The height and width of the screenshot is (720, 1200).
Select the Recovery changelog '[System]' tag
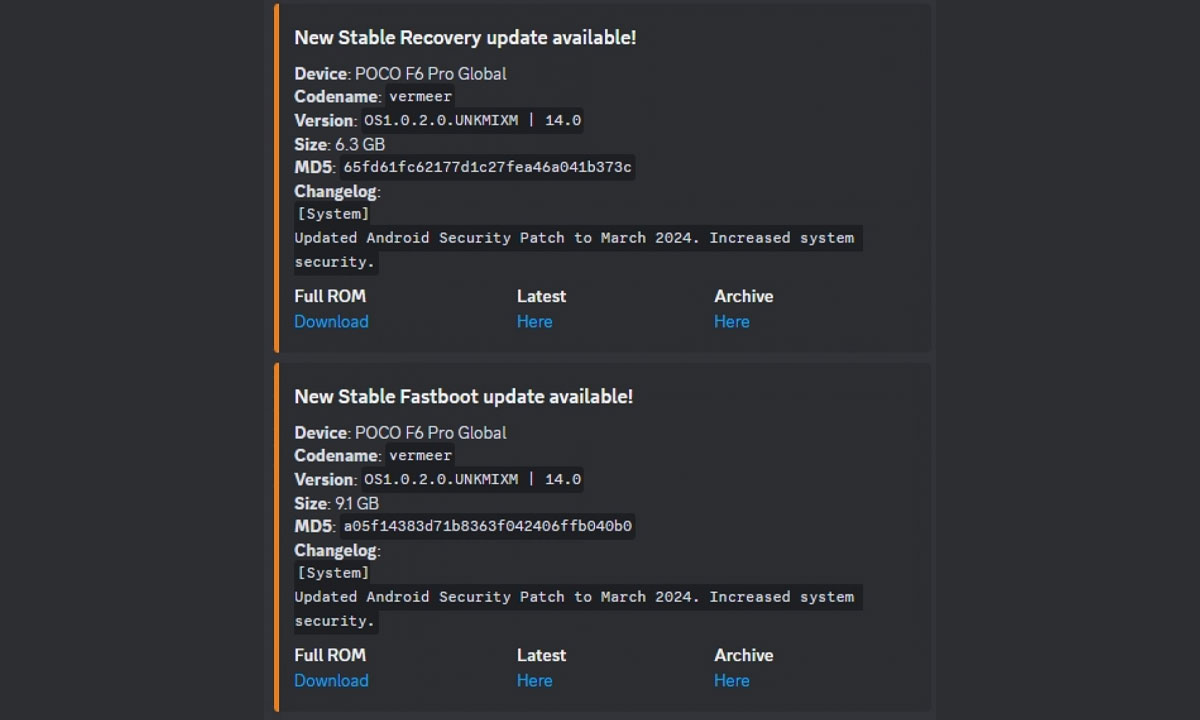(333, 214)
